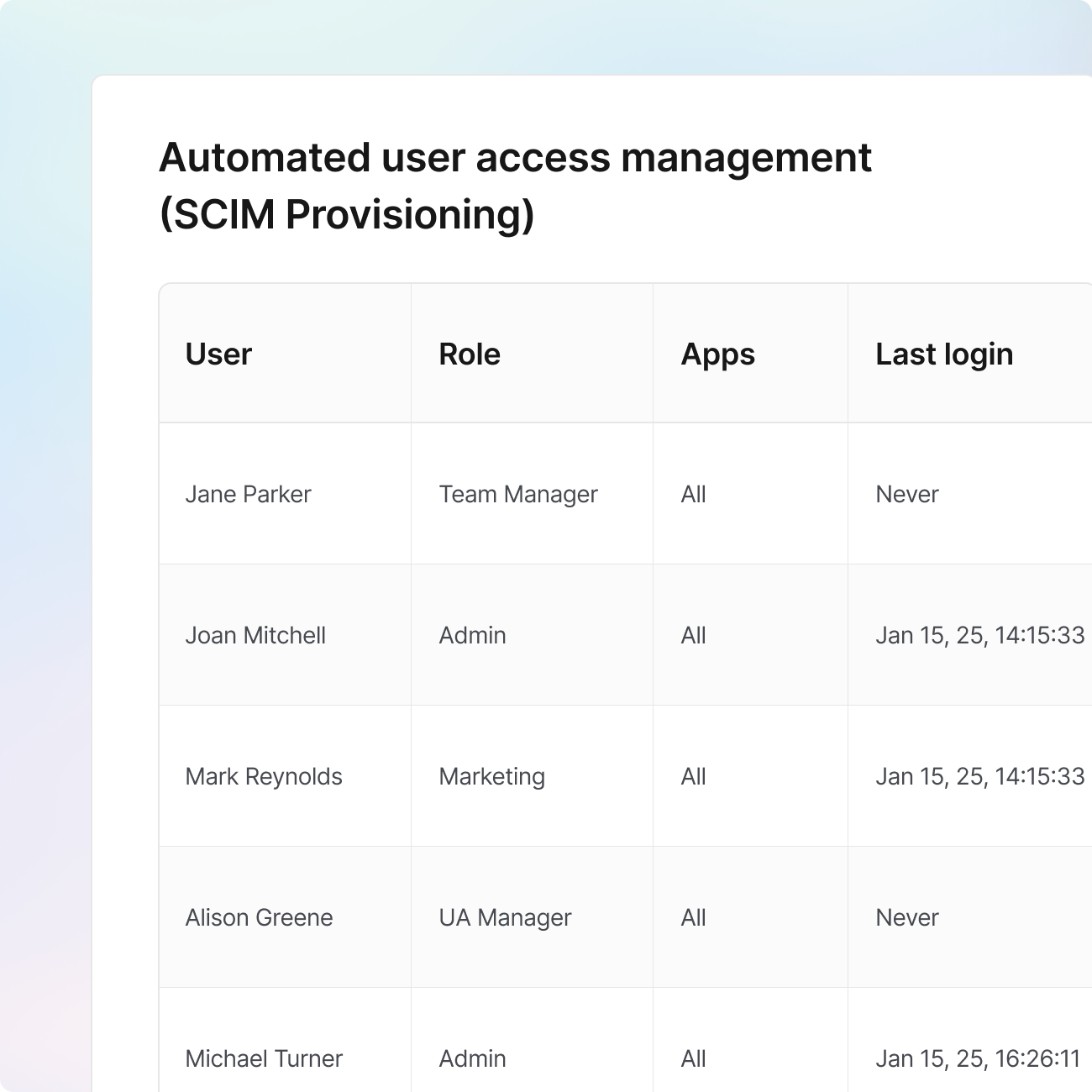Screen dimensions: 1092x1092
Task: Click Joan Mitchell's name
Action: pos(255,635)
